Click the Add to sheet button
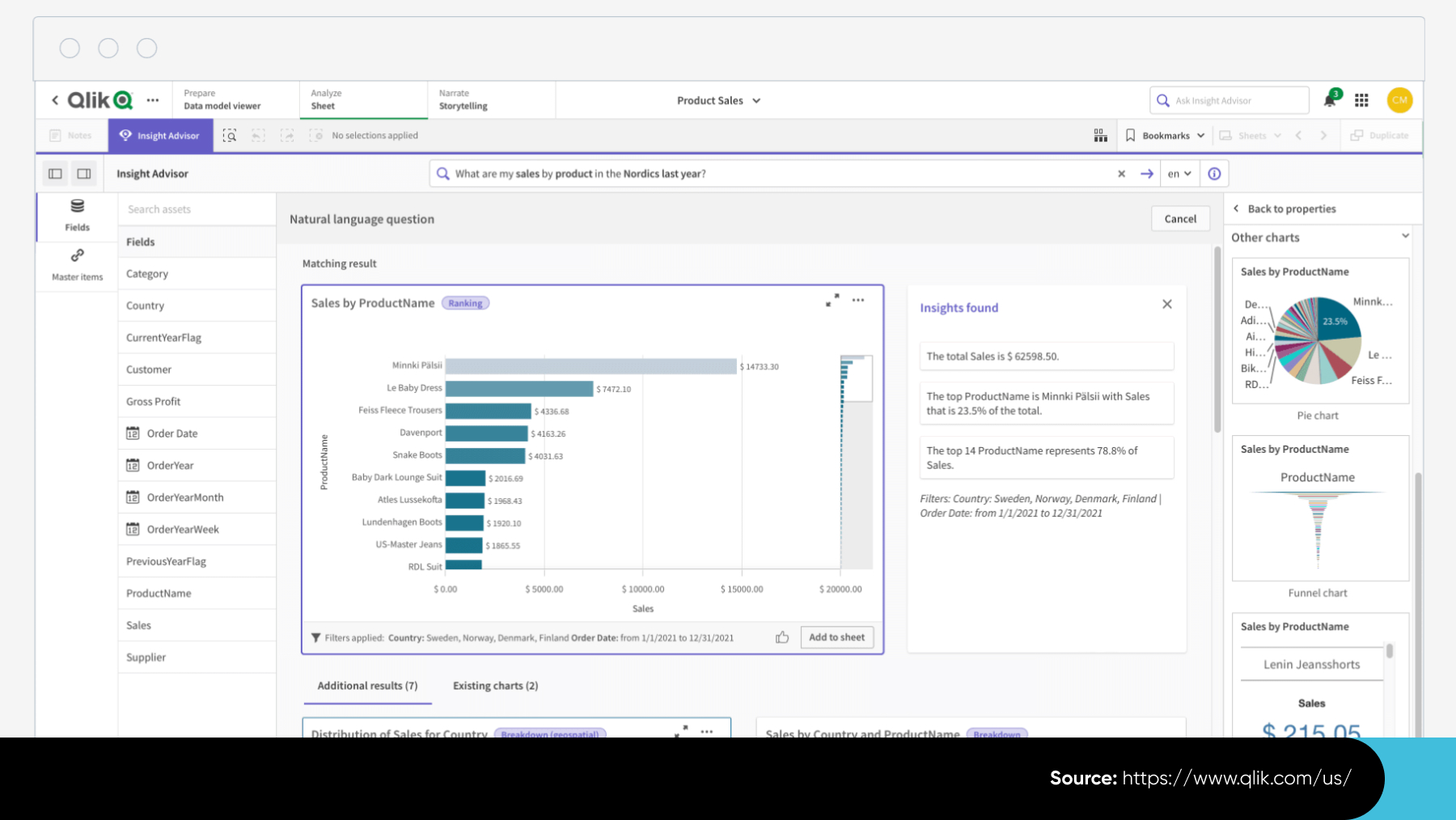1456x820 pixels. [x=836, y=637]
